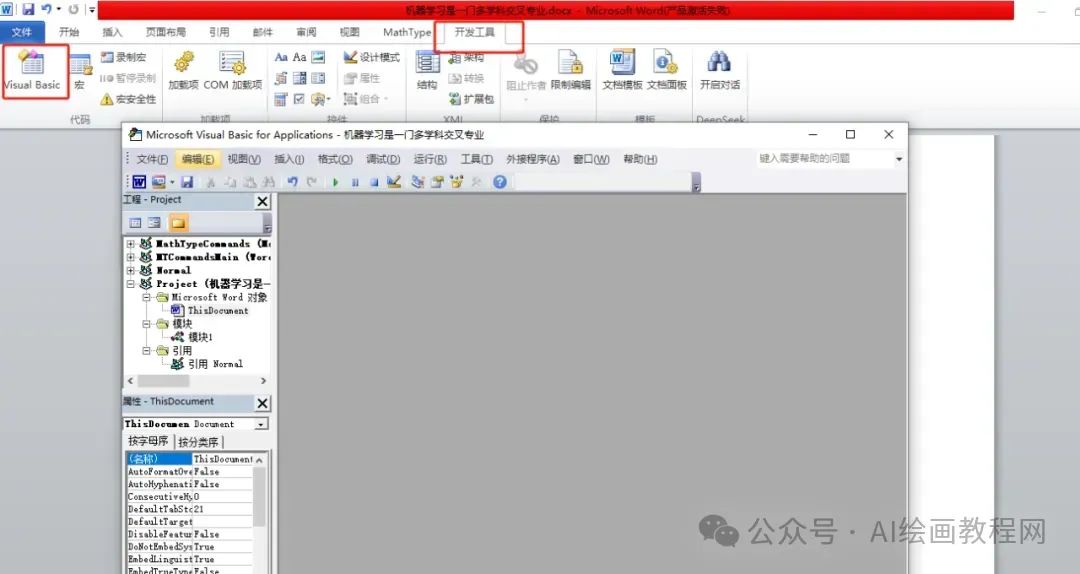1080x574 pixels.
Task: Click the 宏 (Macros) ribbon button
Action: click(x=80, y=72)
